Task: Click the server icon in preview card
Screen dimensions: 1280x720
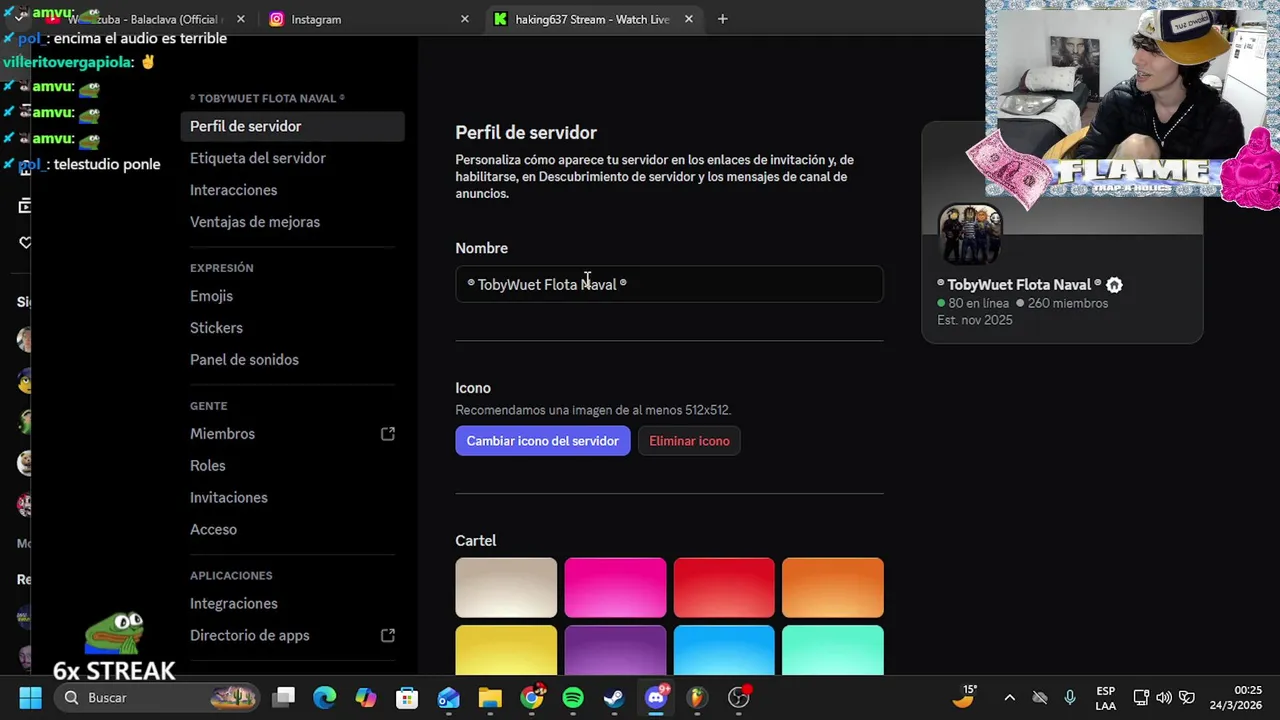Action: [x=970, y=236]
